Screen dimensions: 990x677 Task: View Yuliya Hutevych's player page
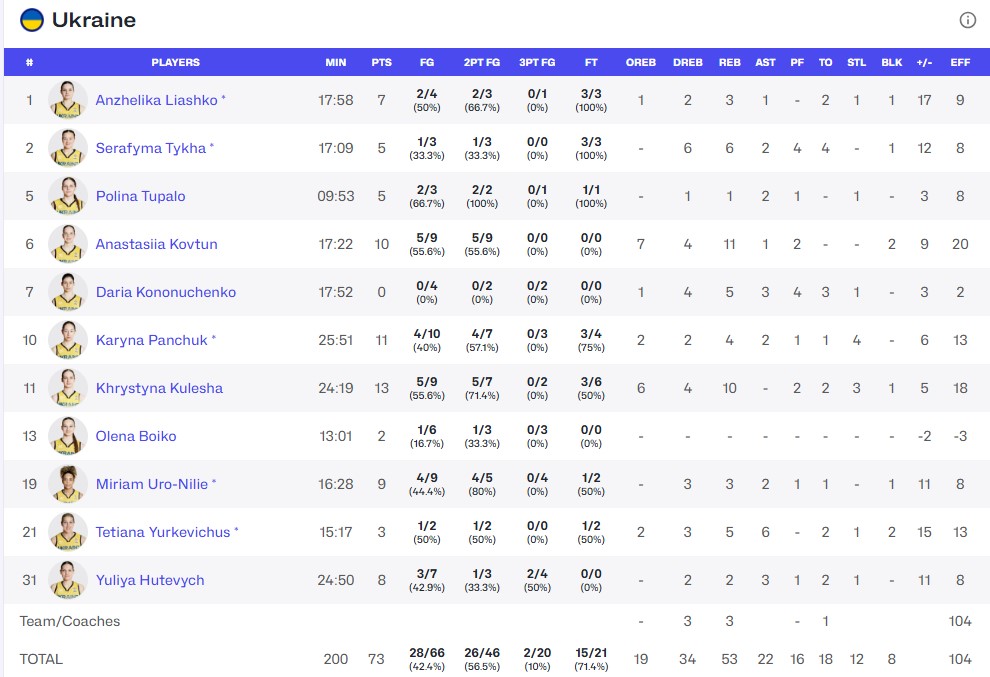coord(150,580)
